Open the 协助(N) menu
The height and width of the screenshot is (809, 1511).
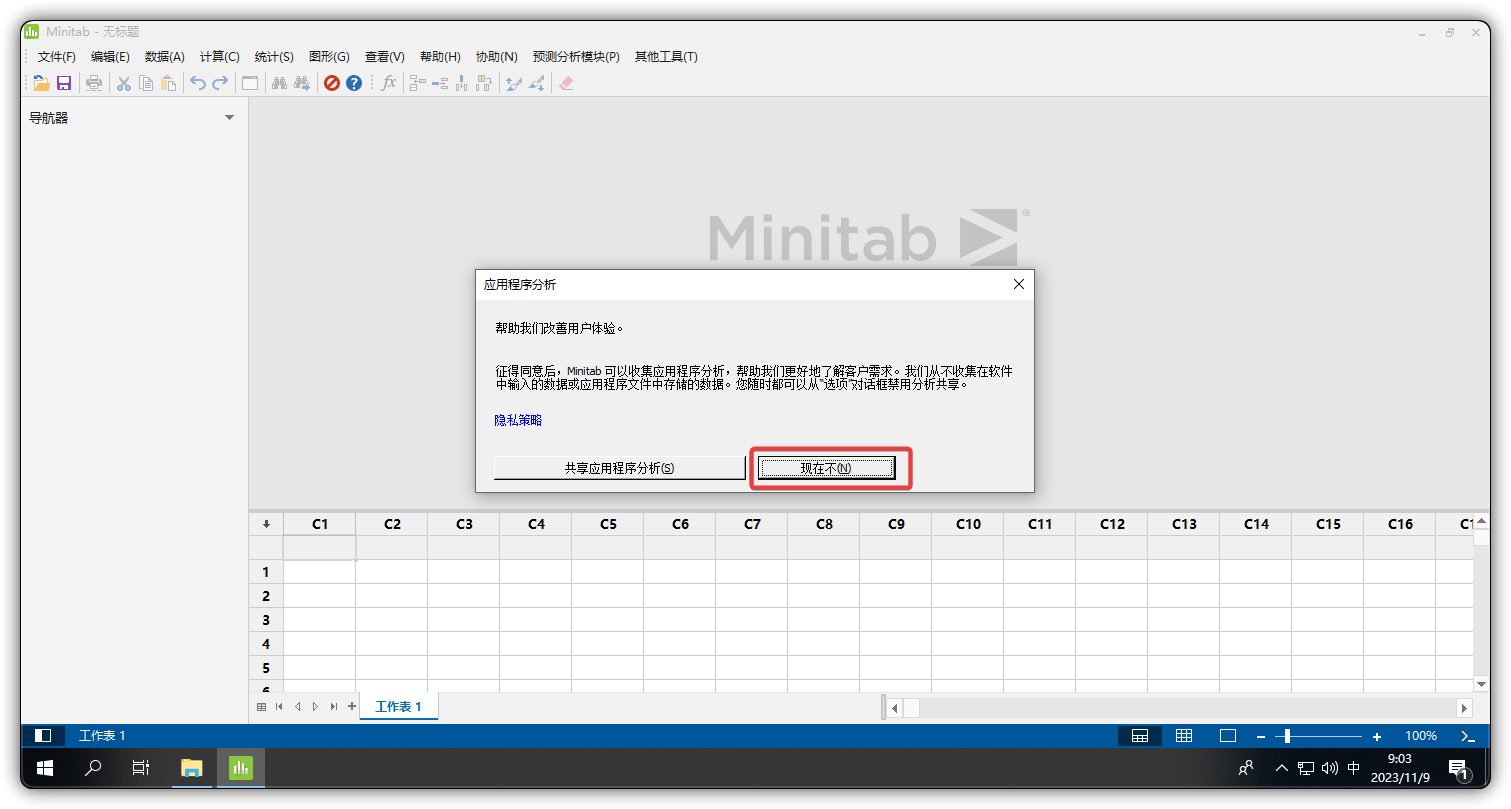[497, 57]
